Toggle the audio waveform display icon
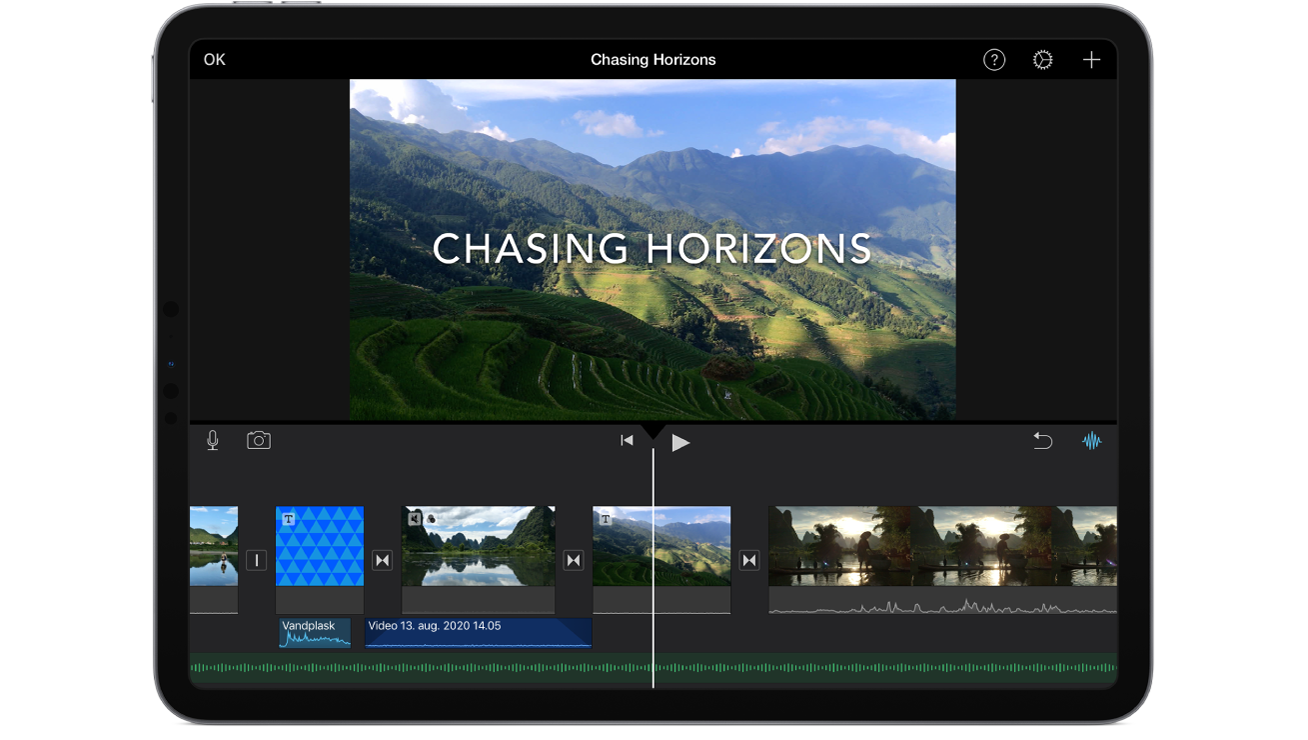The width and height of the screenshot is (1308, 740). click(1091, 441)
